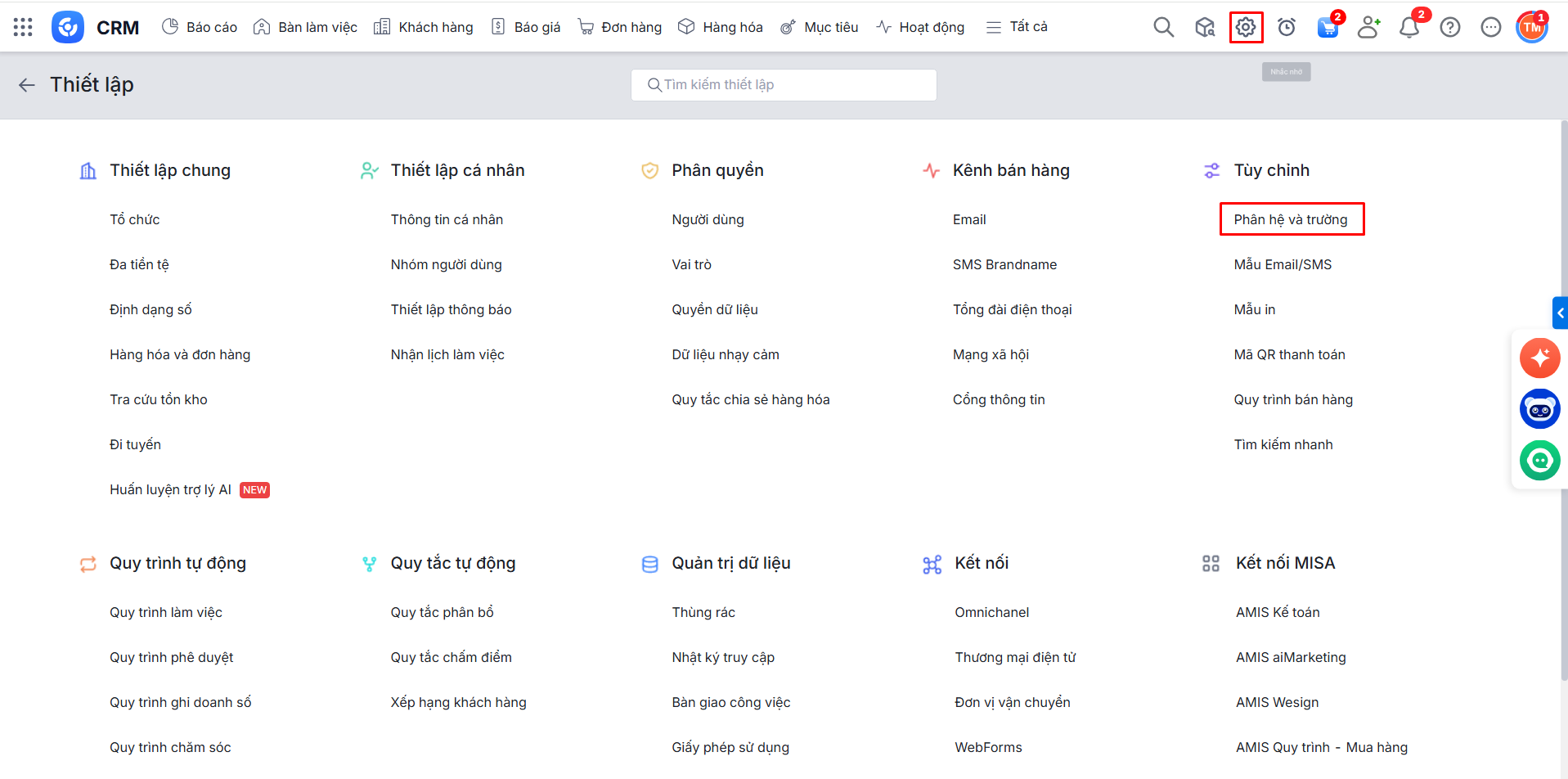Viewport: 1568px width, 779px height.
Task: Open the app launcher grid icon
Action: point(23,27)
